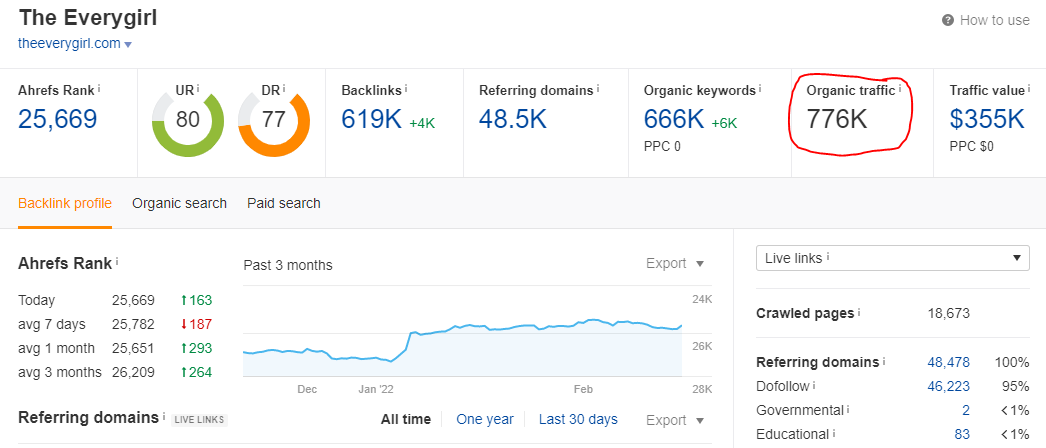The width and height of the screenshot is (1046, 448).
Task: Click the info icon next to DR
Action: (x=284, y=88)
